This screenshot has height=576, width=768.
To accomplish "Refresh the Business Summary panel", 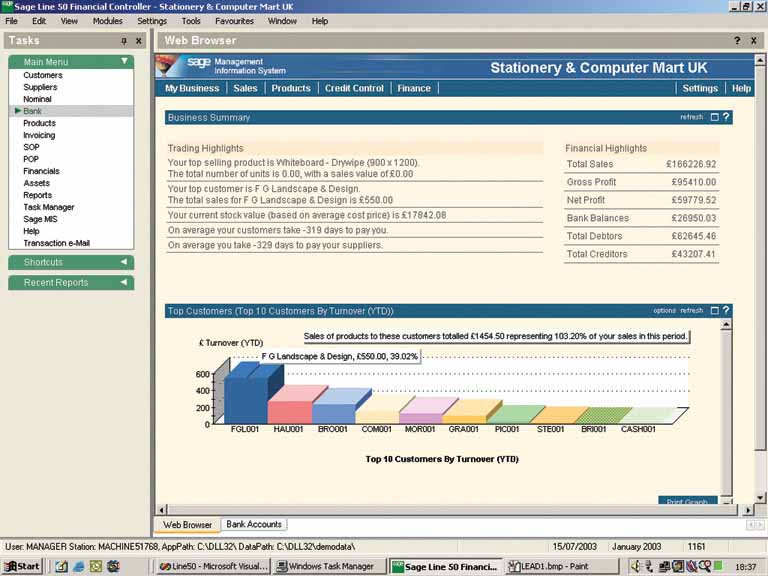I will pyautogui.click(x=692, y=117).
